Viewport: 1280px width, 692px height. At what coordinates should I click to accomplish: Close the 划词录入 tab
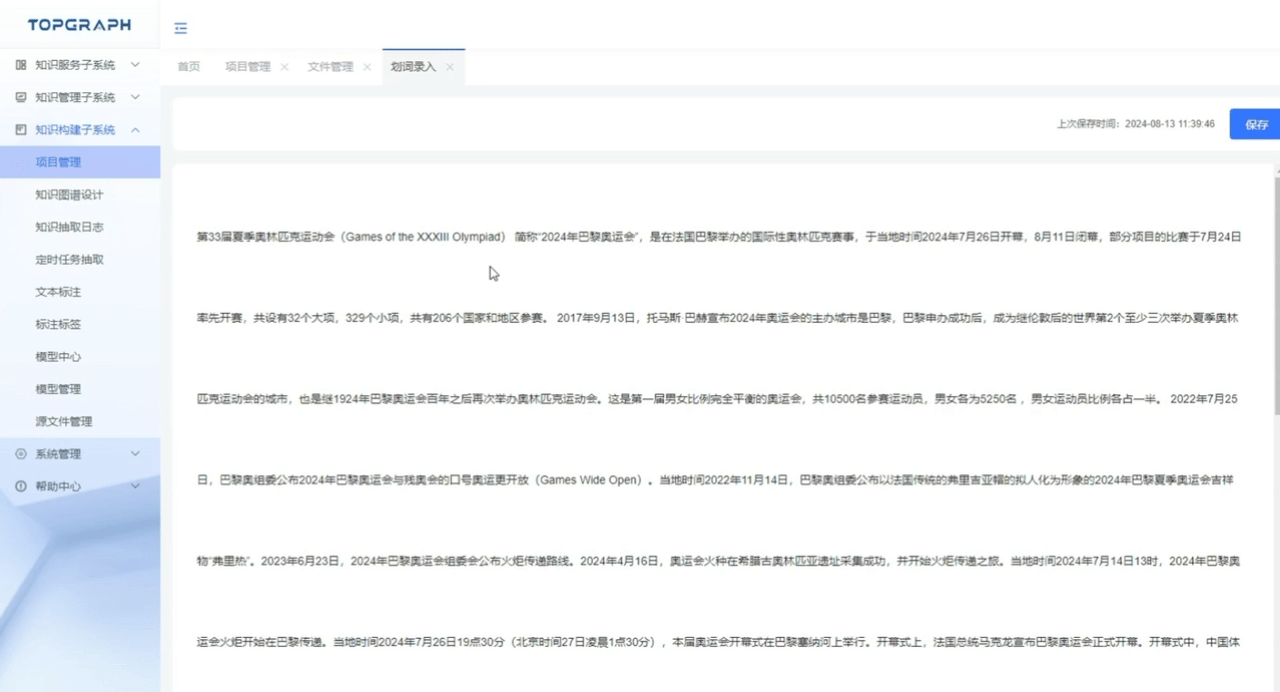(450, 67)
